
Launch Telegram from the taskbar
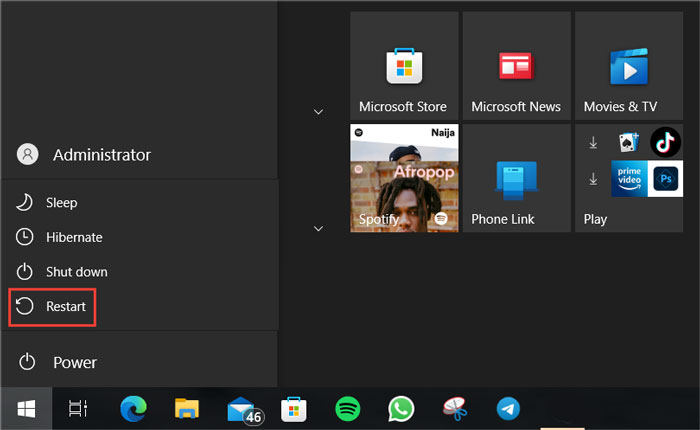pos(508,408)
